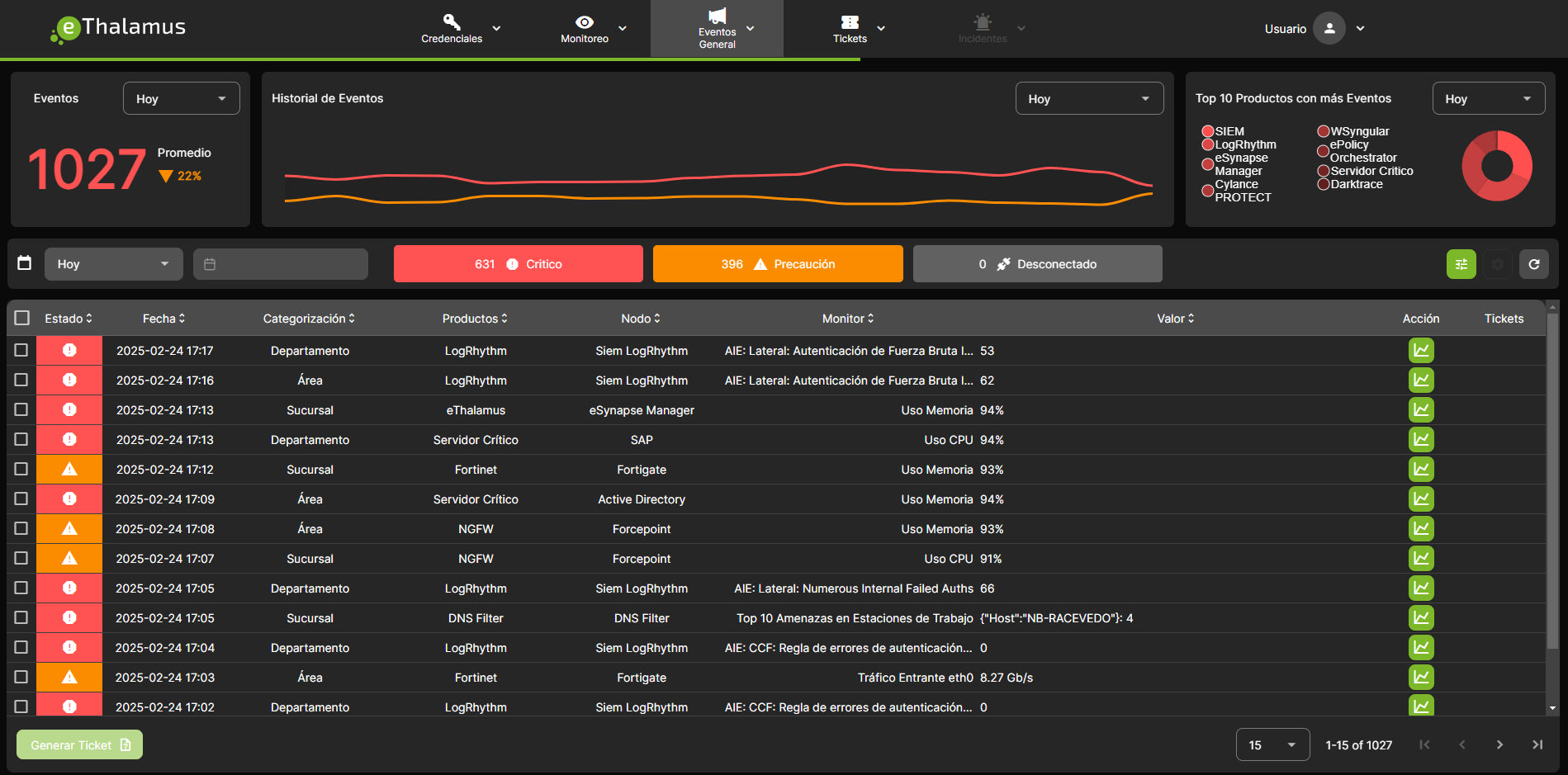Sort table by Monitor column
1568x775 pixels.
pyautogui.click(x=848, y=319)
